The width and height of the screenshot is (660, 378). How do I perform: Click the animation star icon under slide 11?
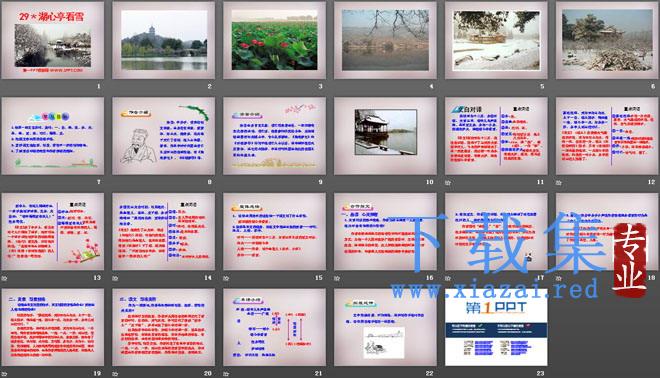[448, 183]
